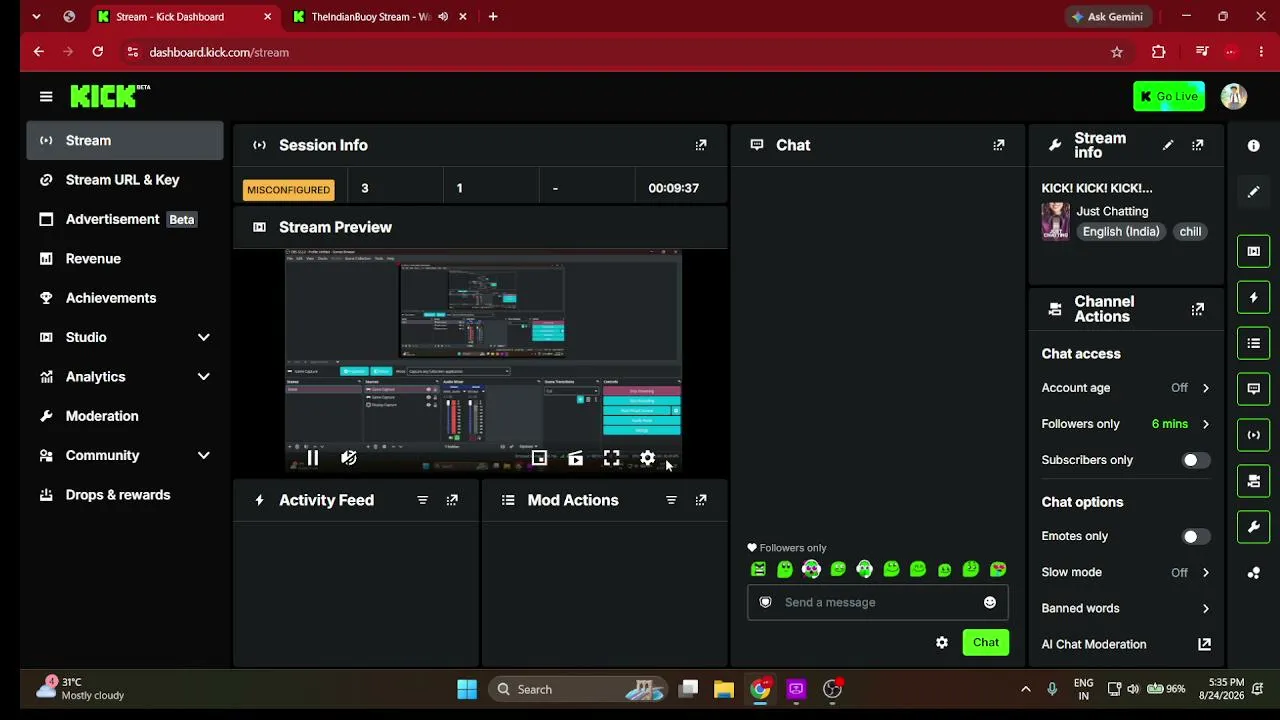1280x720 pixels.
Task: Show hidden system tray icons
Action: pos(1025,689)
